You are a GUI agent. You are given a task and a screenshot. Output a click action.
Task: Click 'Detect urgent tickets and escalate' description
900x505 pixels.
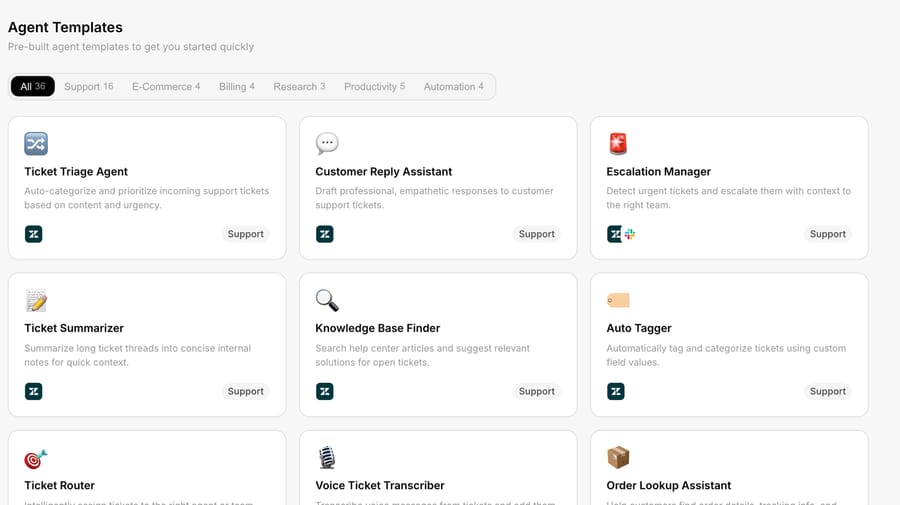pos(728,198)
